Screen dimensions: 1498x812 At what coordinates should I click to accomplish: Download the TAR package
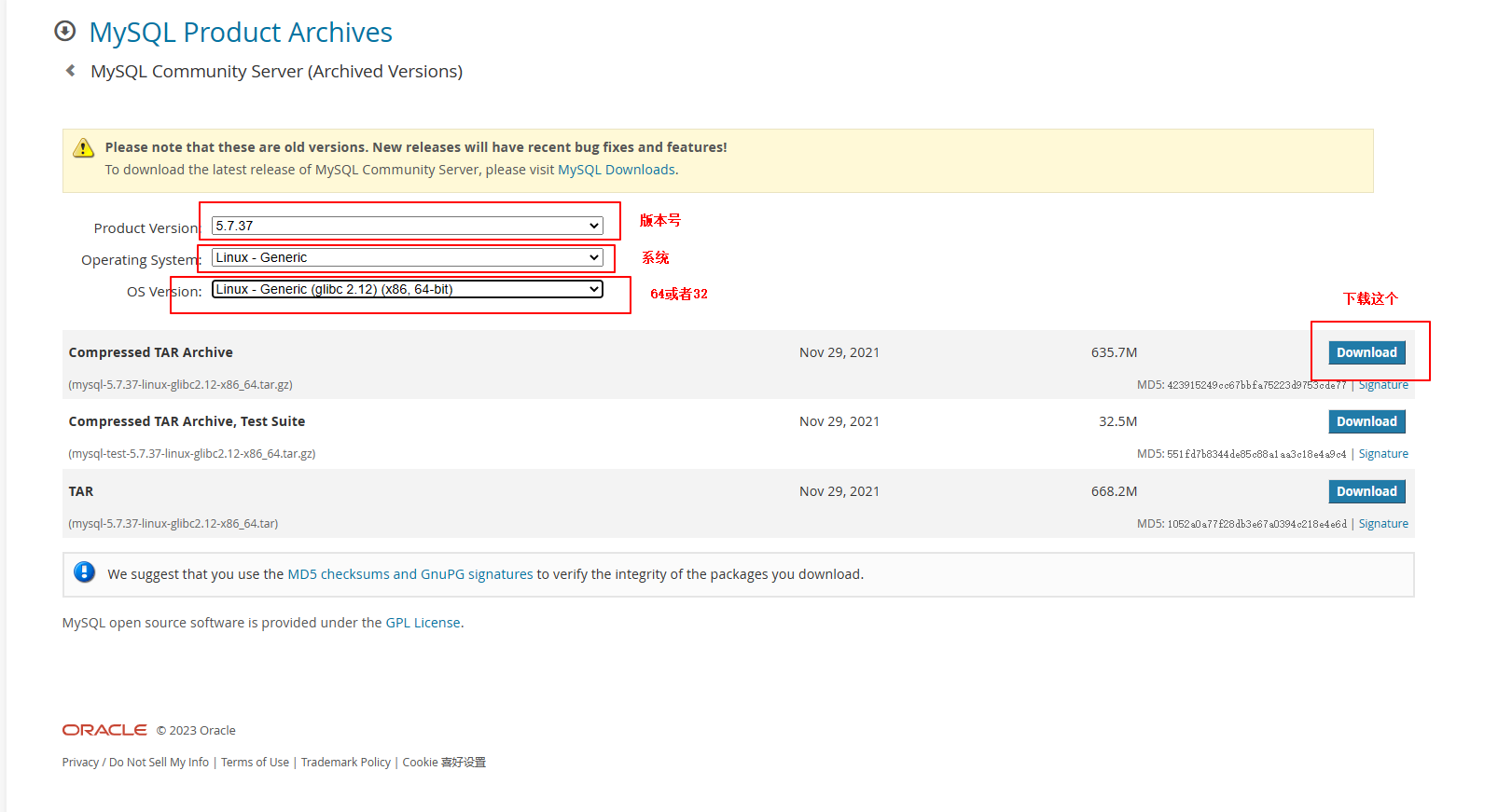[1366, 491]
